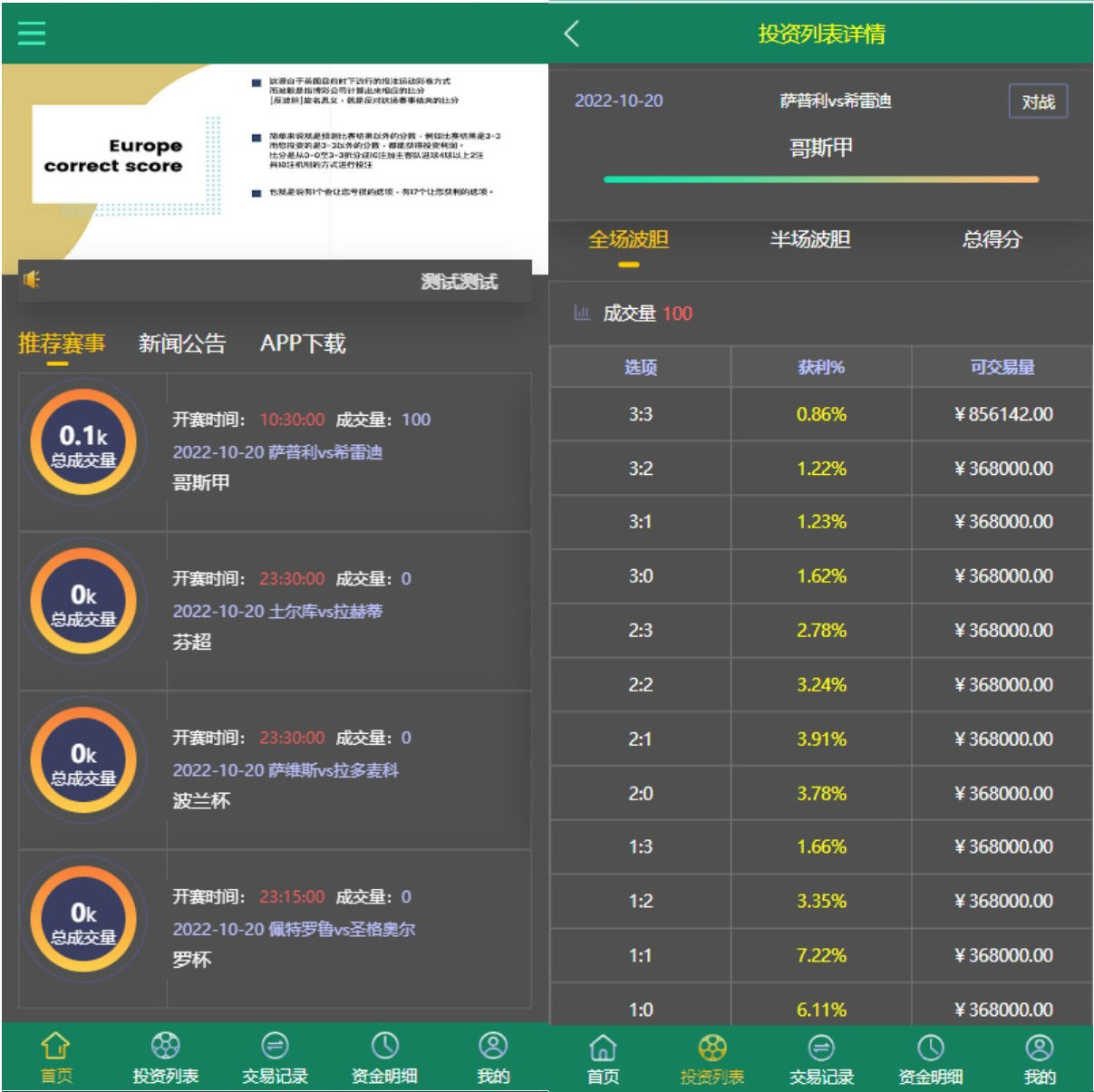
Task: Open the 新闻公告 tab
Action: point(180,344)
